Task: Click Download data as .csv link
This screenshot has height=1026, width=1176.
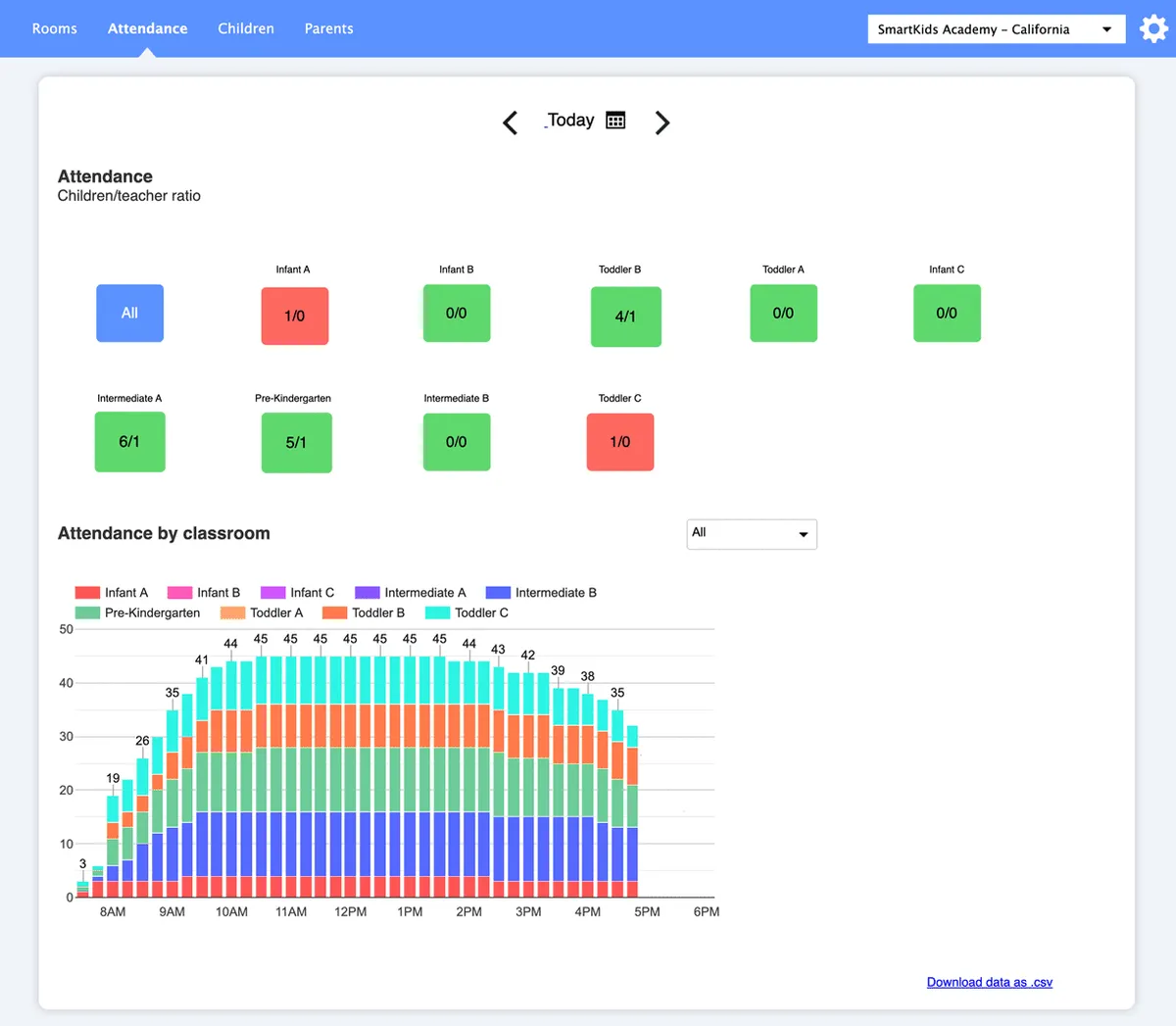Action: point(989,982)
